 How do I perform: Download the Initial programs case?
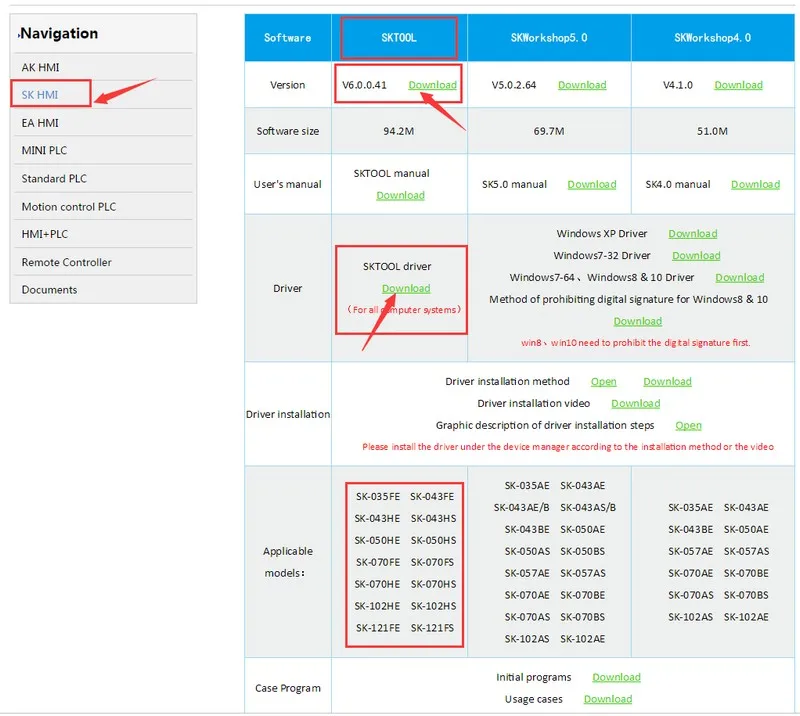coord(616,677)
